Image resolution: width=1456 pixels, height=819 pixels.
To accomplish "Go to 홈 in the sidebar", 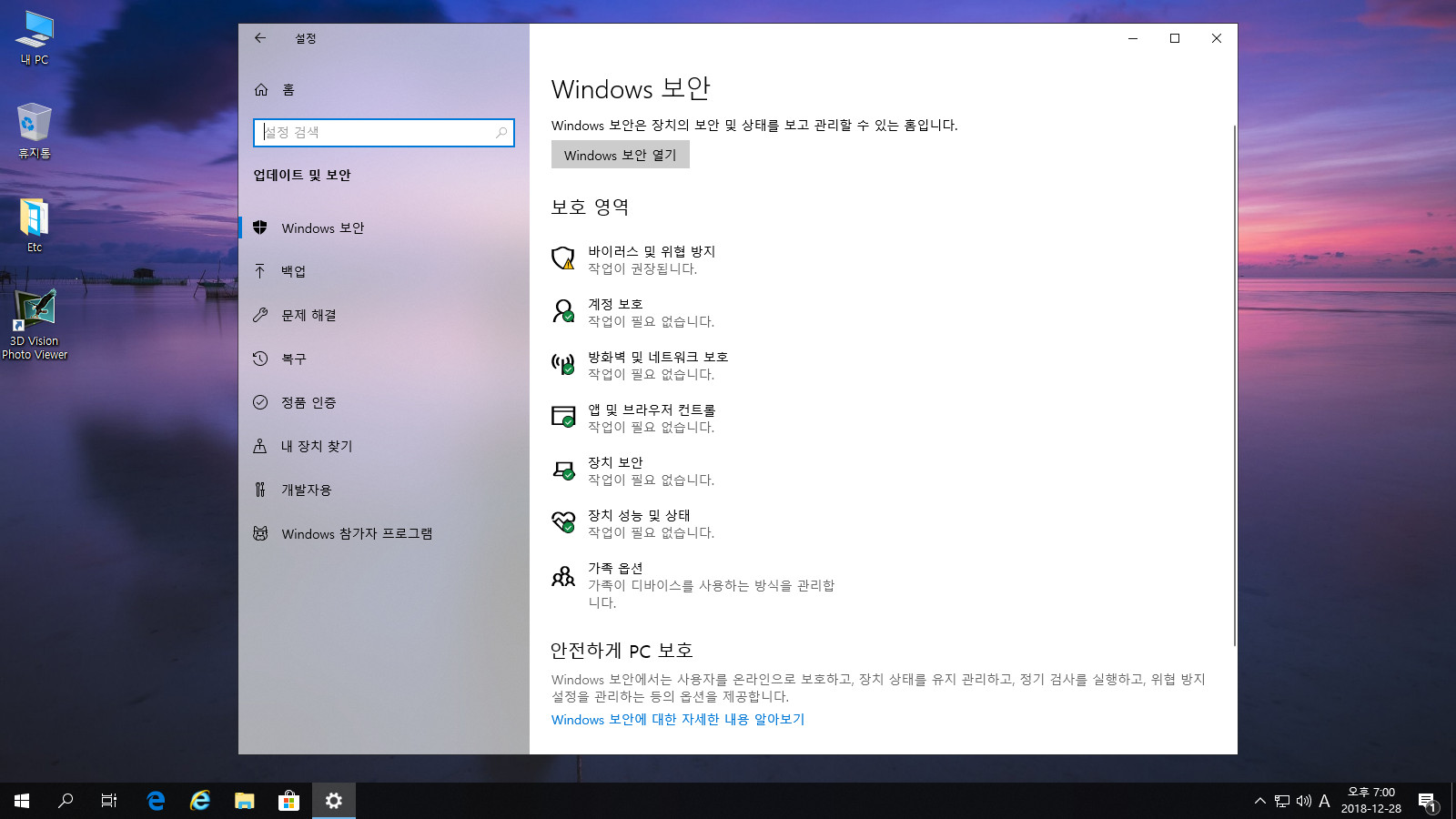I will pyautogui.click(x=384, y=89).
